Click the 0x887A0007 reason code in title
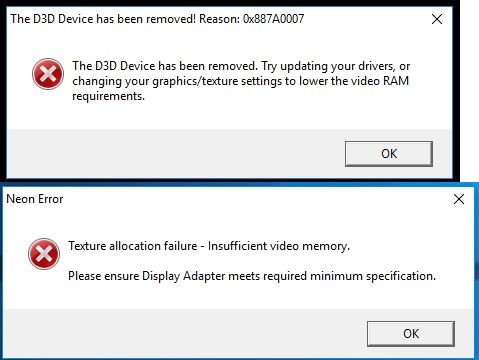Viewport: 479px width, 360px height. [273, 19]
